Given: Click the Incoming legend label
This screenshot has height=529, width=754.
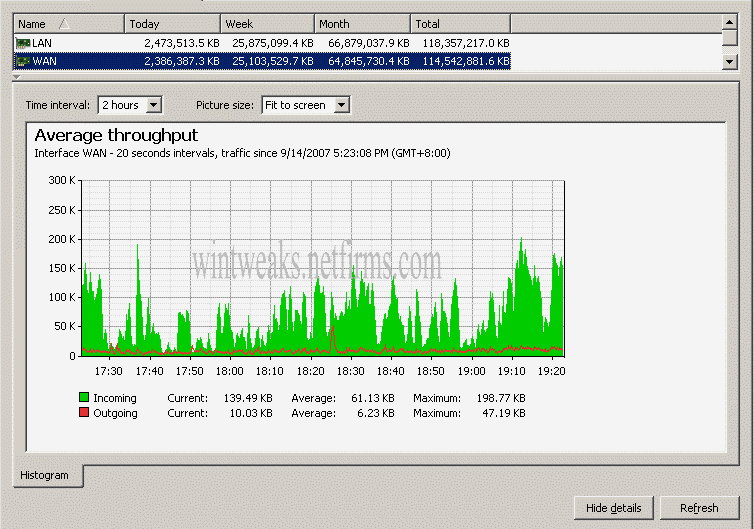Looking at the screenshot, I should click(x=115, y=398).
